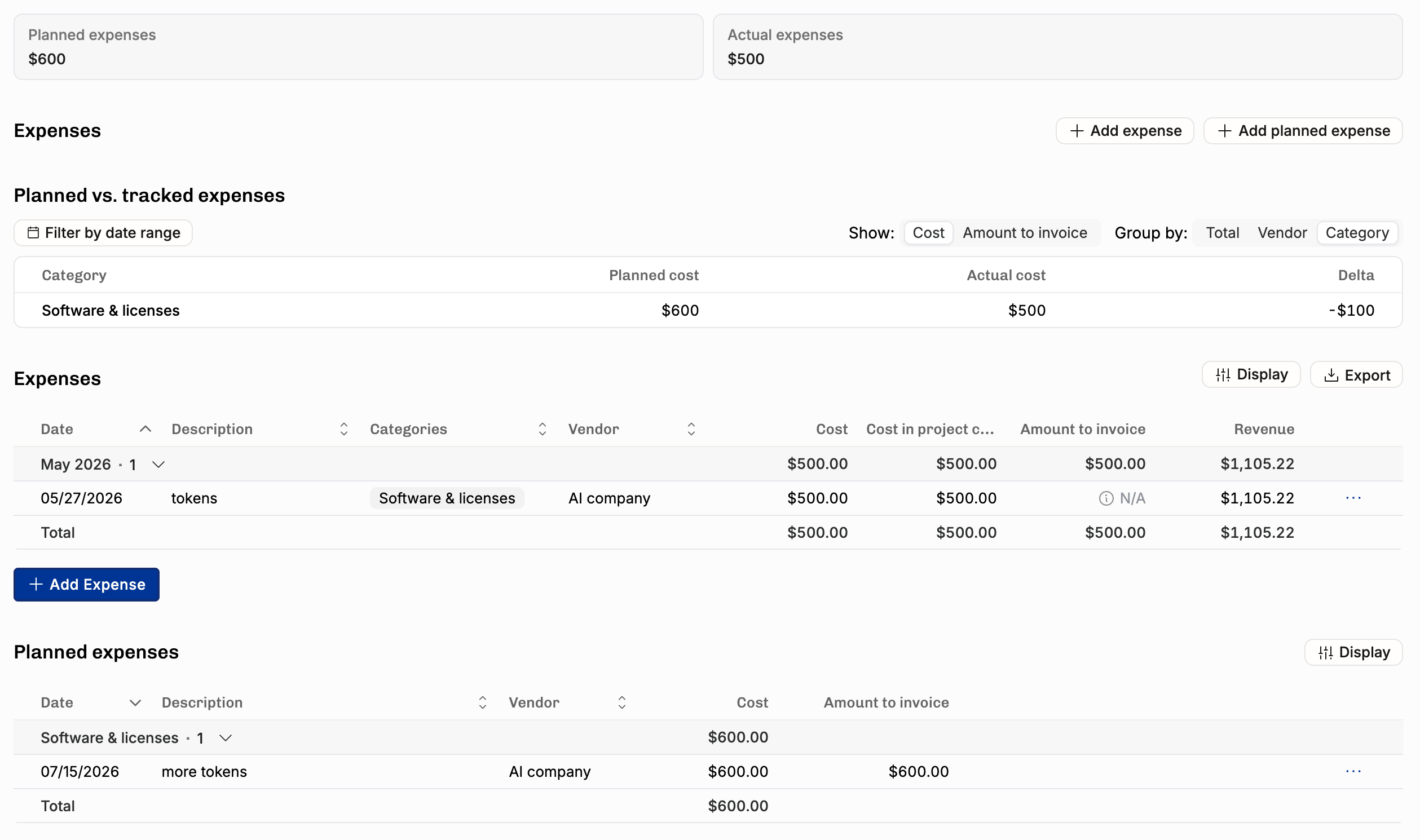Open more options for tokens expense

[1353, 498]
